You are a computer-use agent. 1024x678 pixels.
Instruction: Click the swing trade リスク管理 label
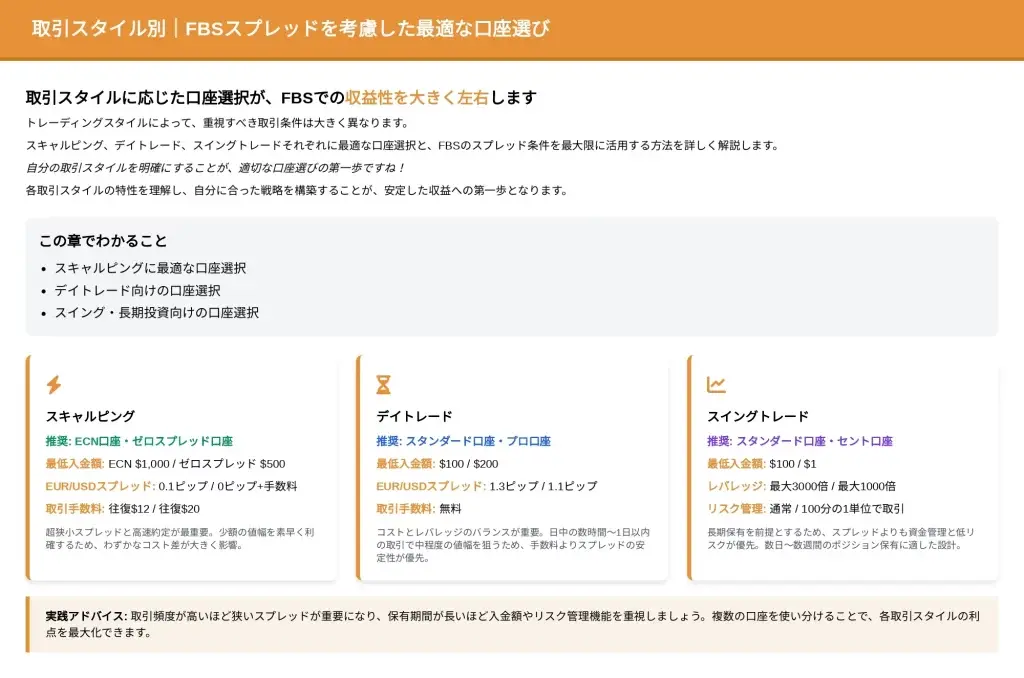pos(736,508)
